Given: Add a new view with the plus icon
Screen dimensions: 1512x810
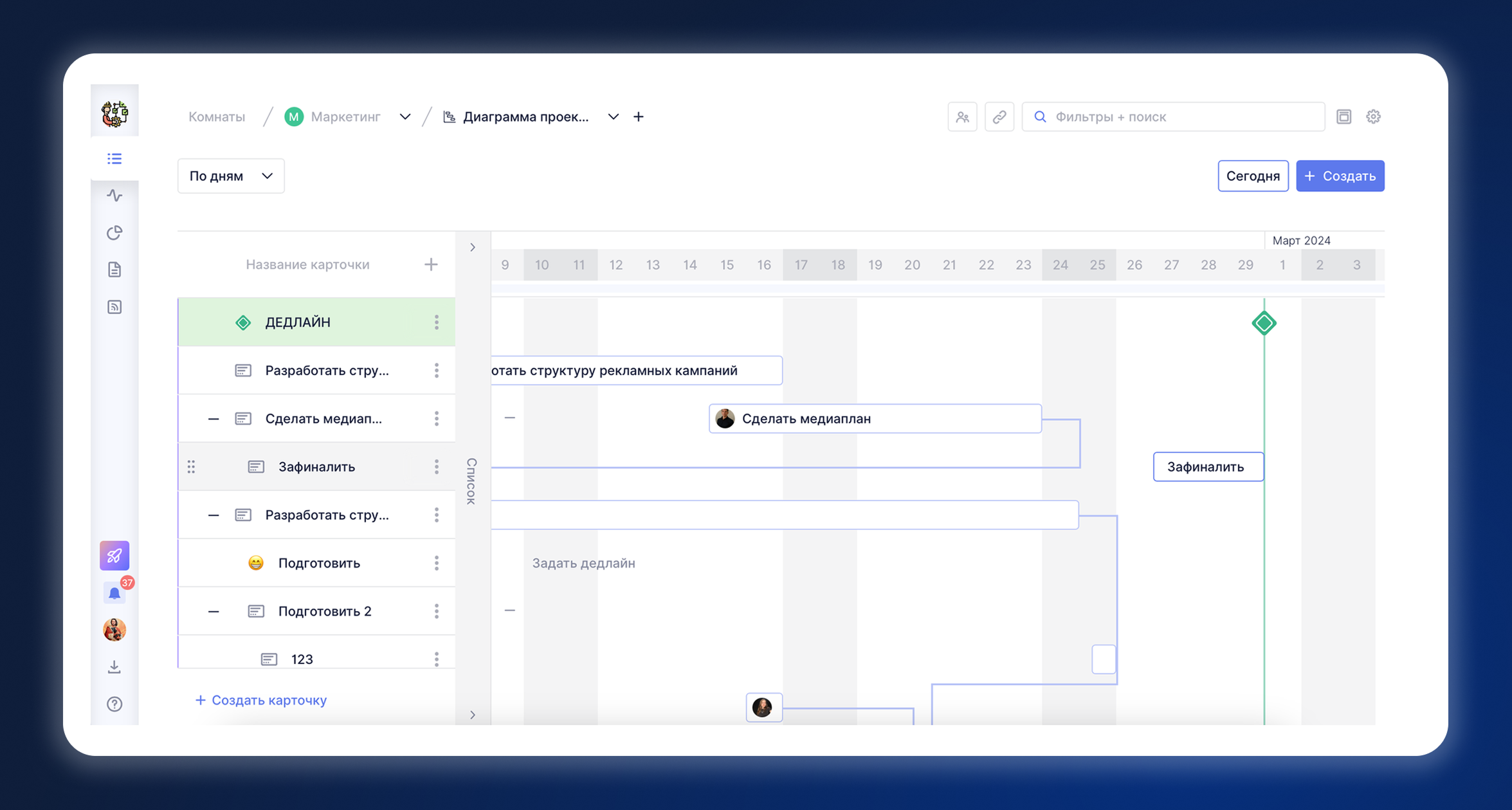Looking at the screenshot, I should (638, 116).
